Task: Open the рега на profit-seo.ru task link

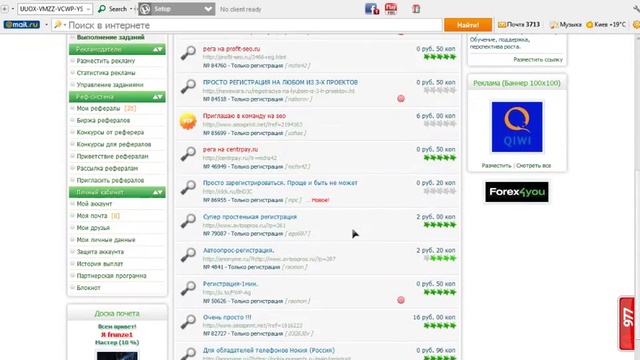Action: tap(231, 49)
